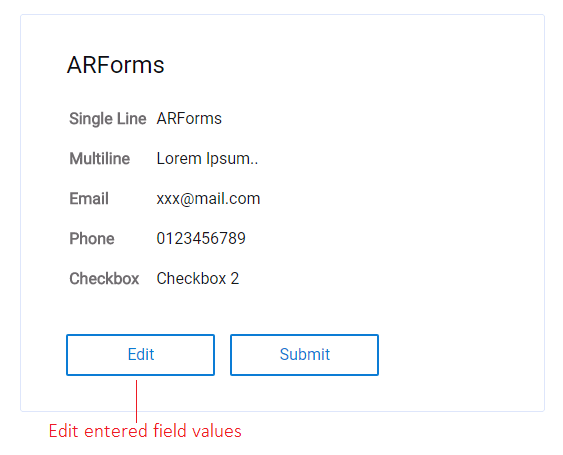Screen dimensions: 563x455
Task: Click the Phone field label
Action: (x=92, y=238)
